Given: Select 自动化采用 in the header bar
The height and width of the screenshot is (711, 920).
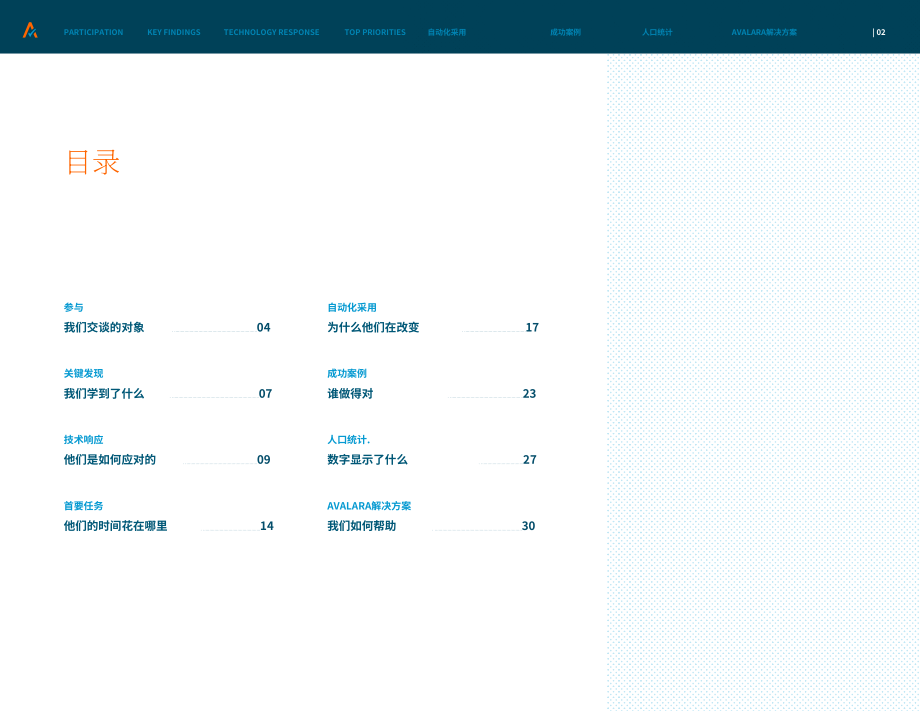Looking at the screenshot, I should 447,32.
